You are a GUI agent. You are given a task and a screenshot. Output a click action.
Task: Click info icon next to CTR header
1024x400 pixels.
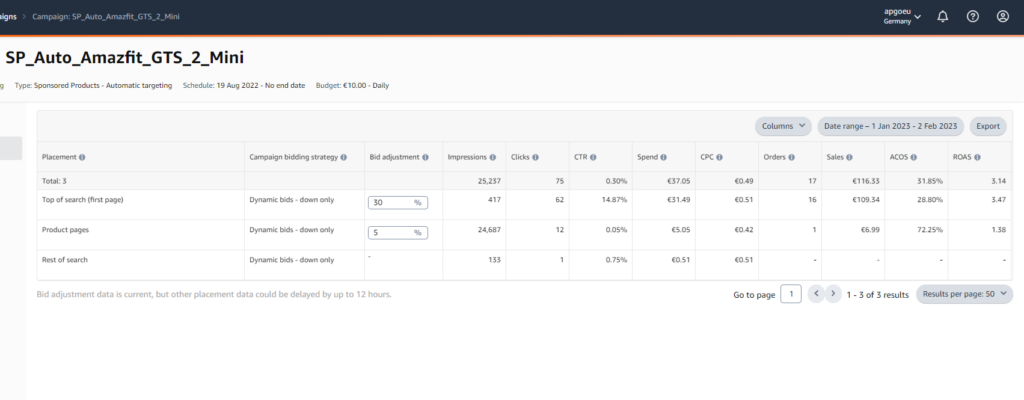coord(593,158)
